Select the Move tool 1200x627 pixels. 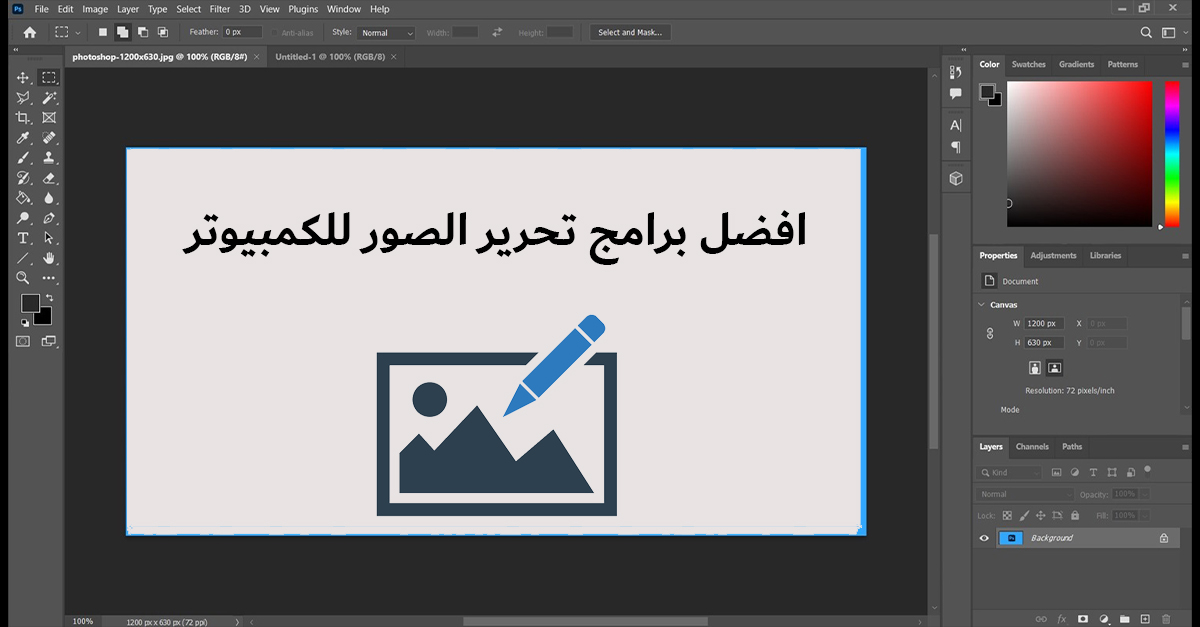[x=23, y=78]
